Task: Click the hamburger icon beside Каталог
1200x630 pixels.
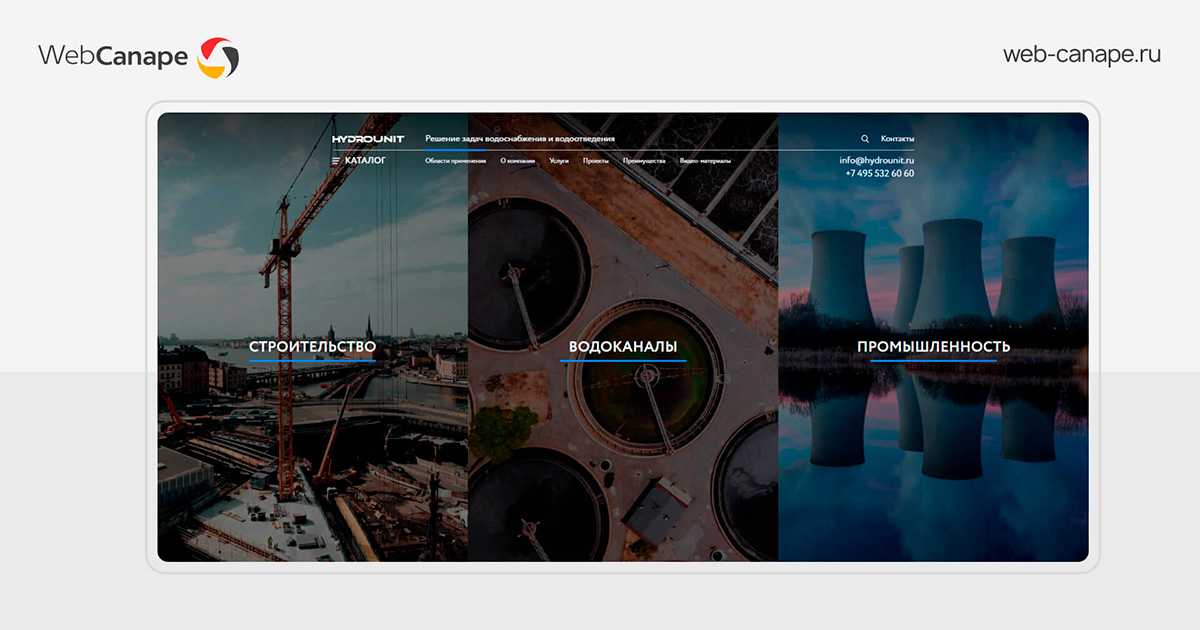Action: coord(336,160)
